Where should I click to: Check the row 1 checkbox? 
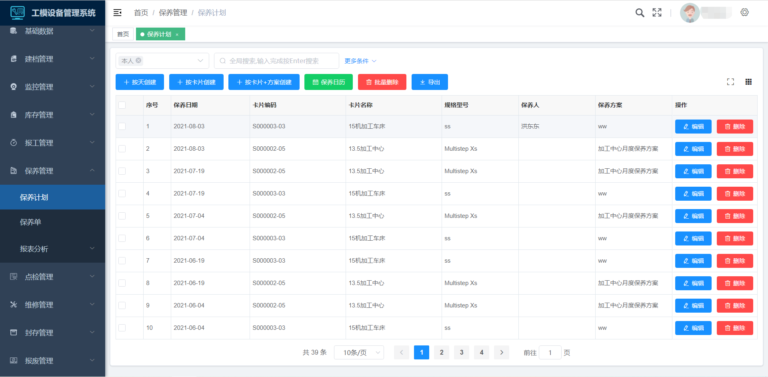(x=122, y=126)
